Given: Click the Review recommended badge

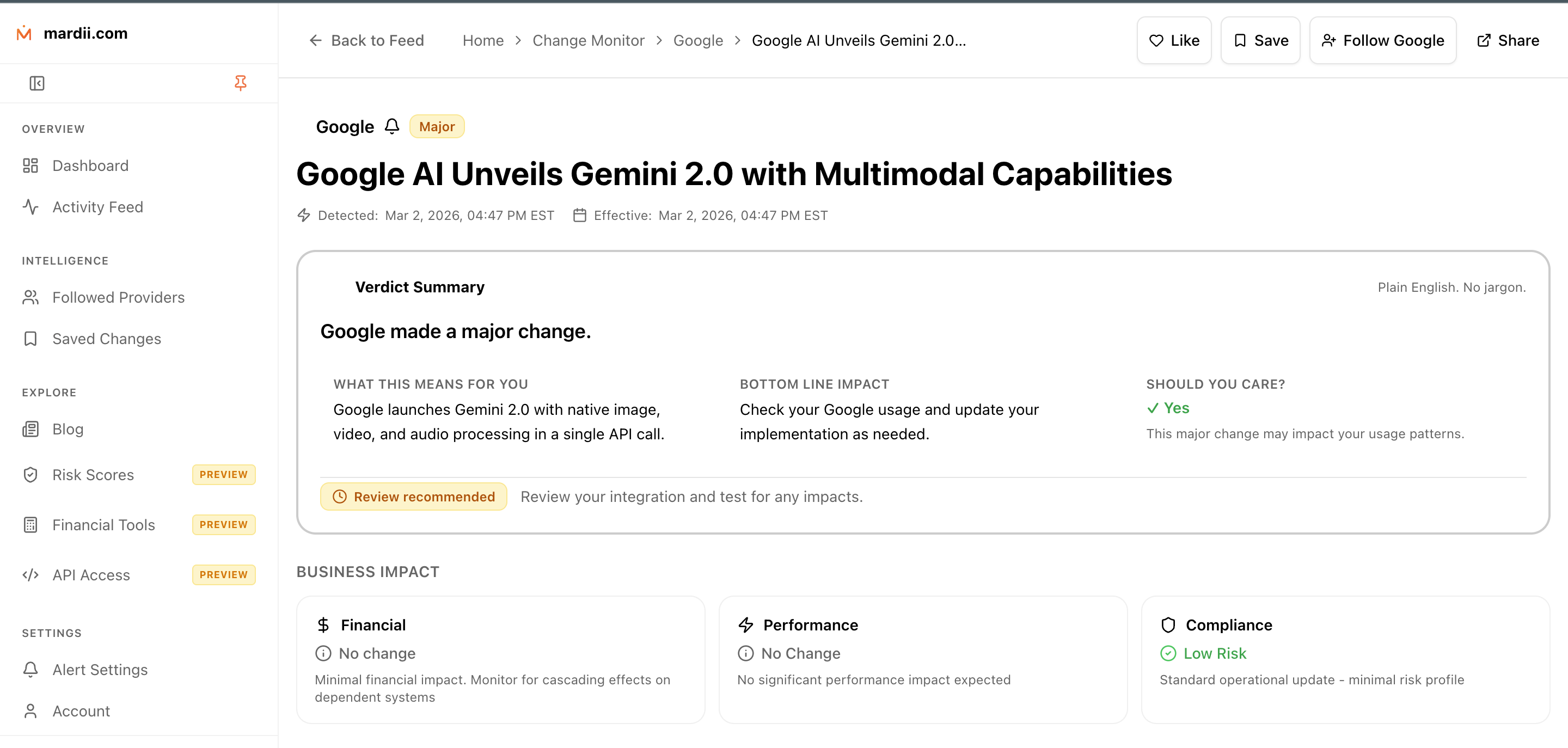Looking at the screenshot, I should (x=413, y=496).
